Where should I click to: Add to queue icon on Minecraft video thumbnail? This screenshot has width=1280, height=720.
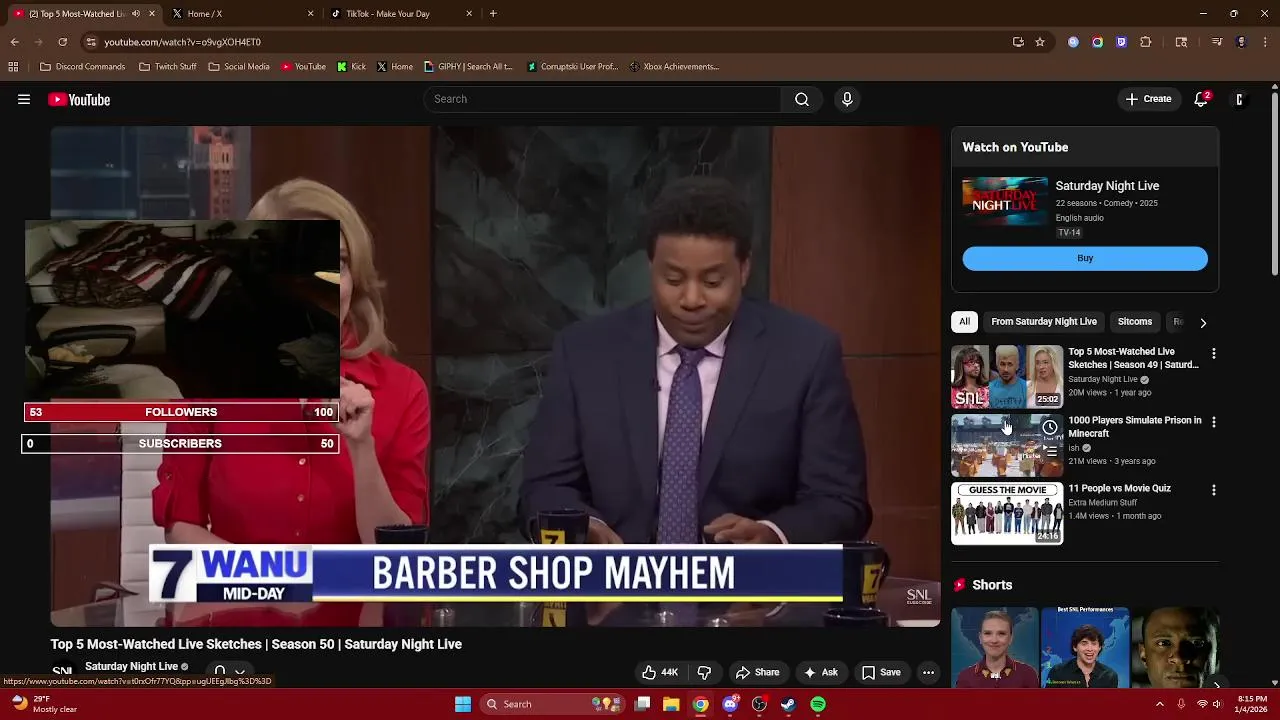[1050, 451]
